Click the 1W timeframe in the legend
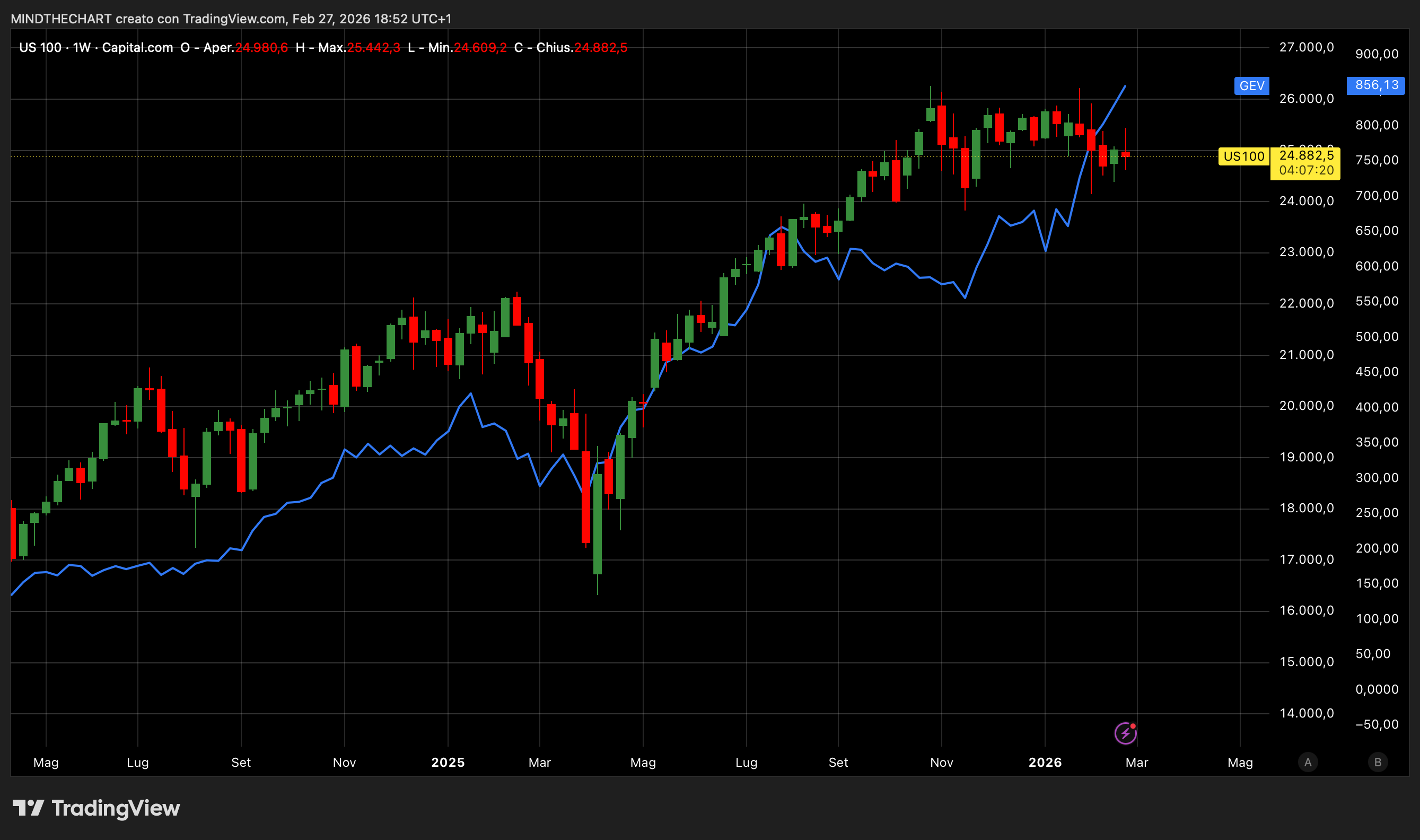 (x=82, y=48)
